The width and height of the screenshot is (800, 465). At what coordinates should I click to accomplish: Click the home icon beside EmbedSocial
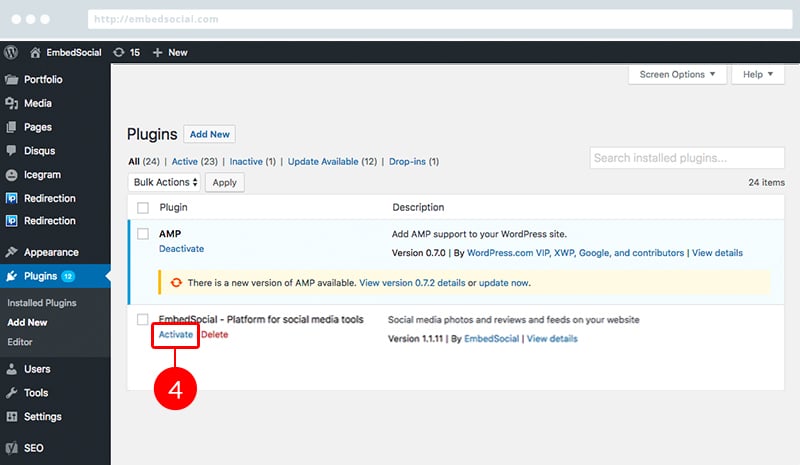[35, 53]
